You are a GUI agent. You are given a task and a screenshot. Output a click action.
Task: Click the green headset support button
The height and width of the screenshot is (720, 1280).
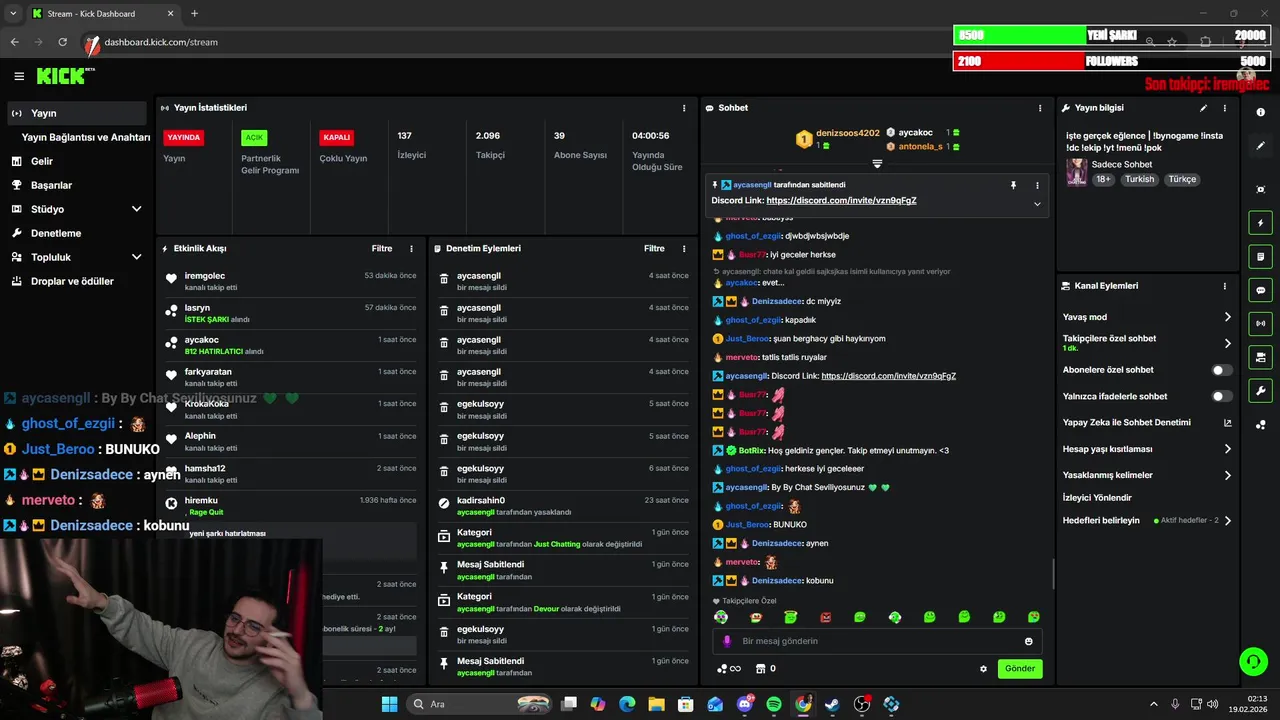(x=1253, y=661)
